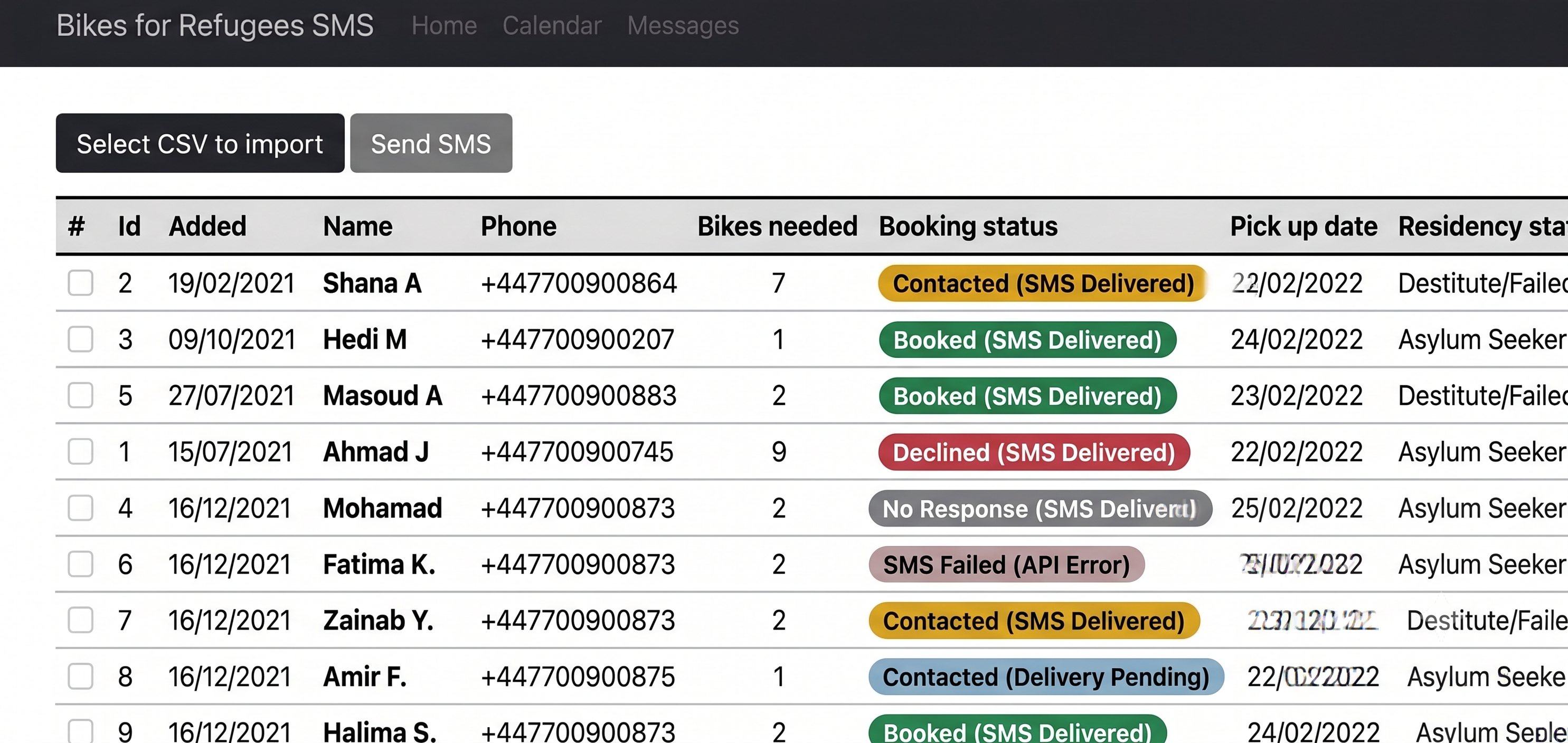Click the name Halima S.
The height and width of the screenshot is (743, 1568).
tap(380, 731)
